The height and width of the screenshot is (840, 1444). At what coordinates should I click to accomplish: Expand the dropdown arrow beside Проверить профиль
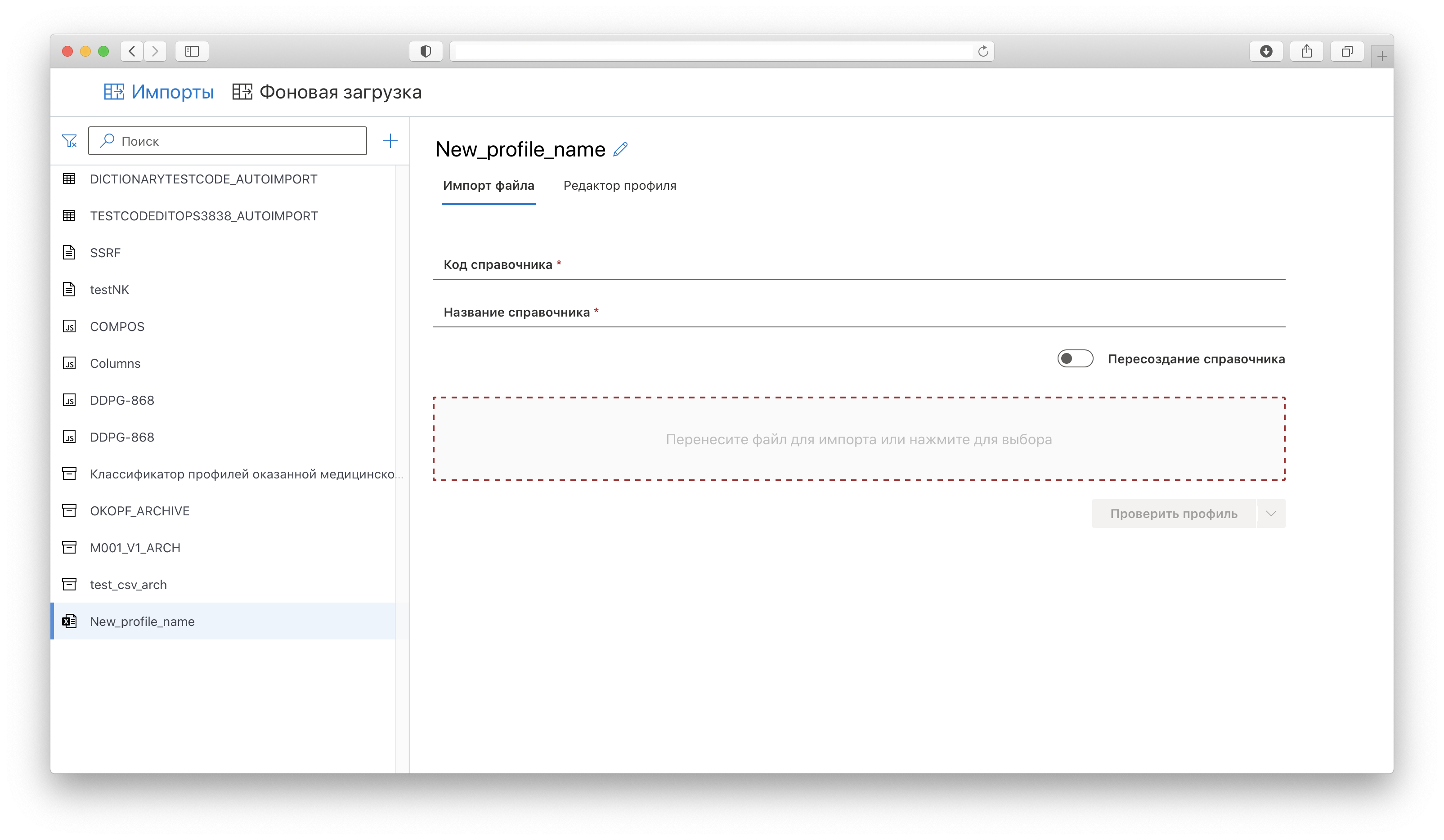(x=1271, y=514)
